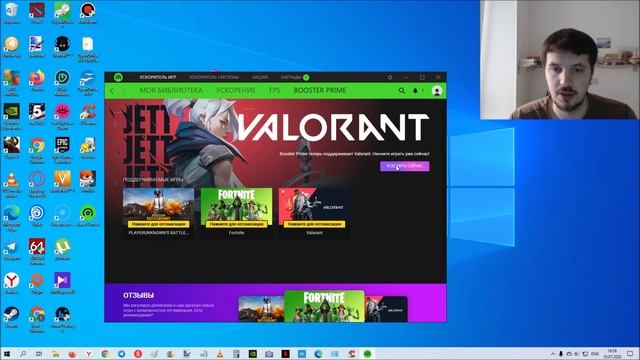Click PUBG image in the ОТЗЫВЫ banner
Viewport: 640px width, 360px height.
coord(261,309)
